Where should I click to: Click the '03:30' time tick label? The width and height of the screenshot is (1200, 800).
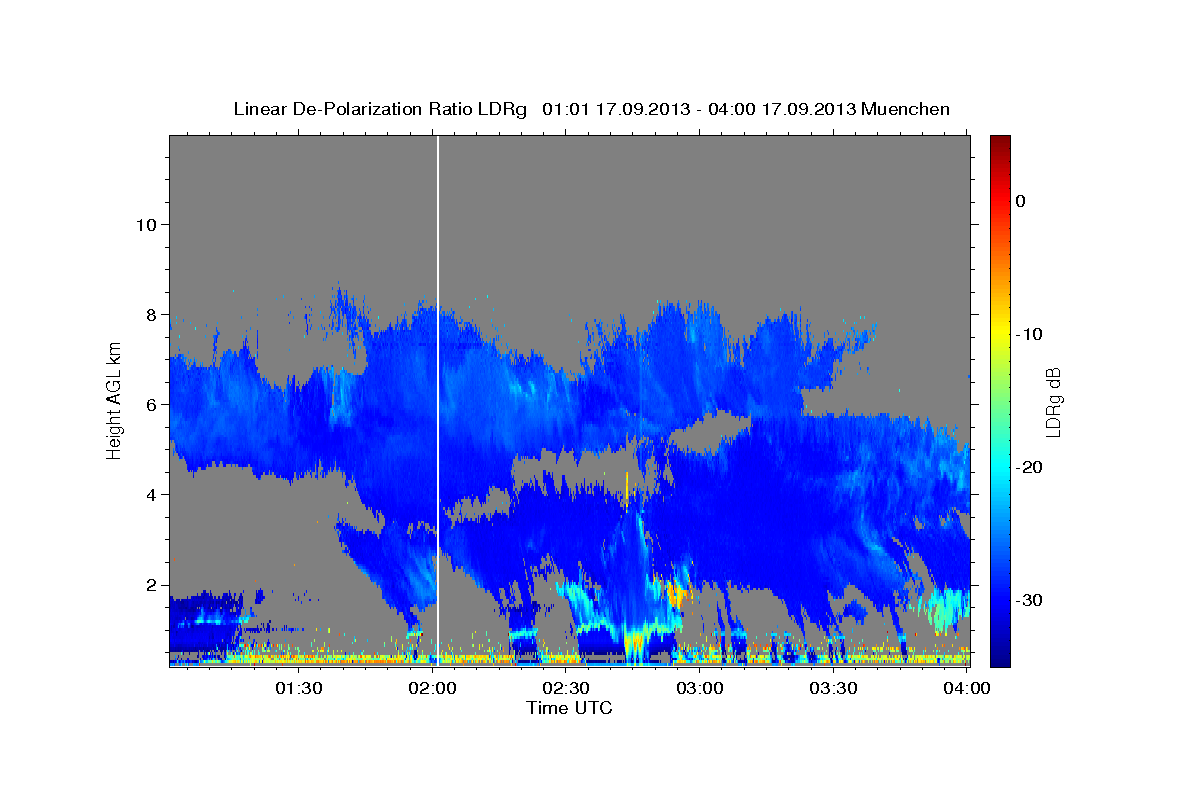[x=834, y=688]
